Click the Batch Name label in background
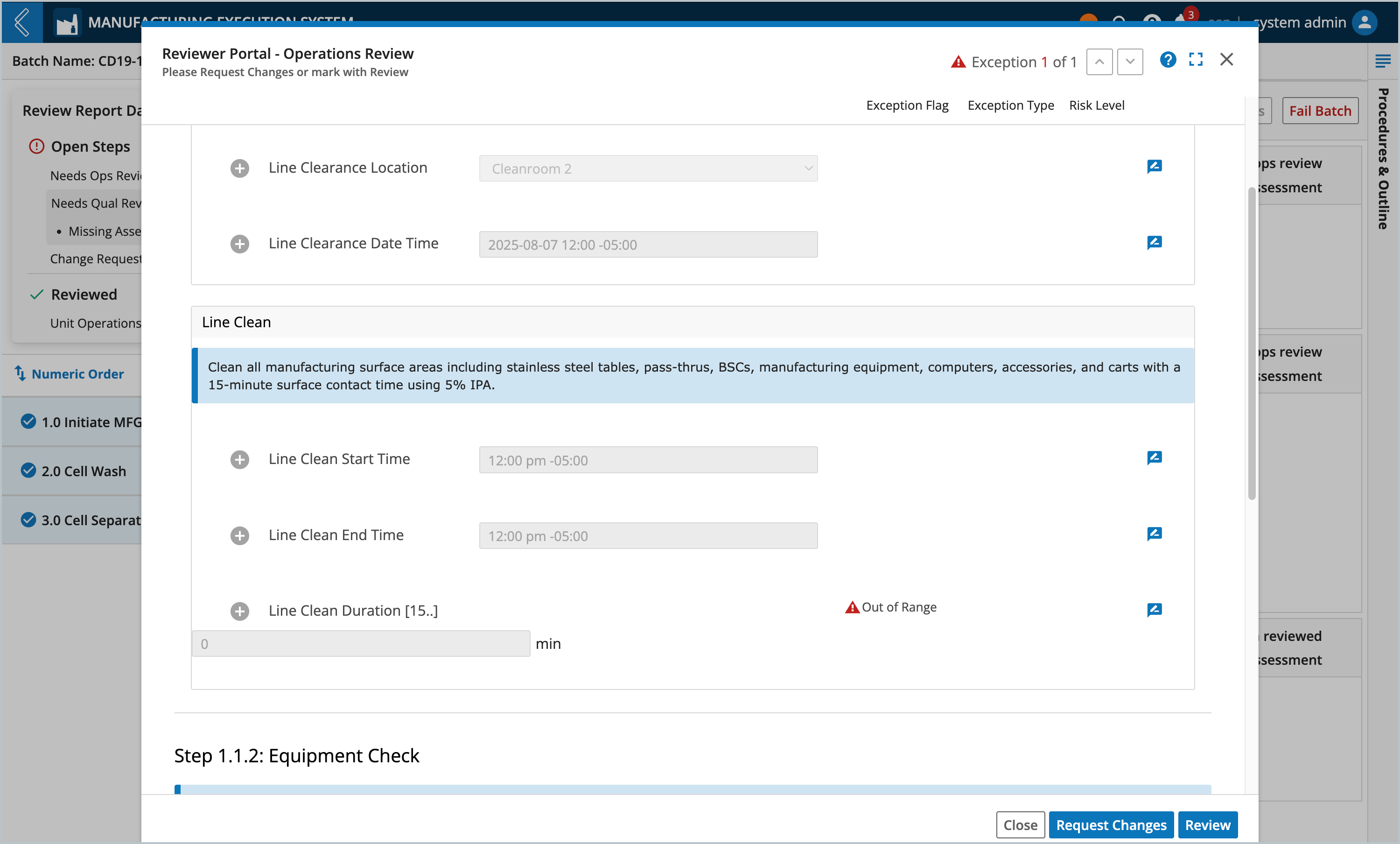This screenshot has width=1400, height=844. coord(77,61)
